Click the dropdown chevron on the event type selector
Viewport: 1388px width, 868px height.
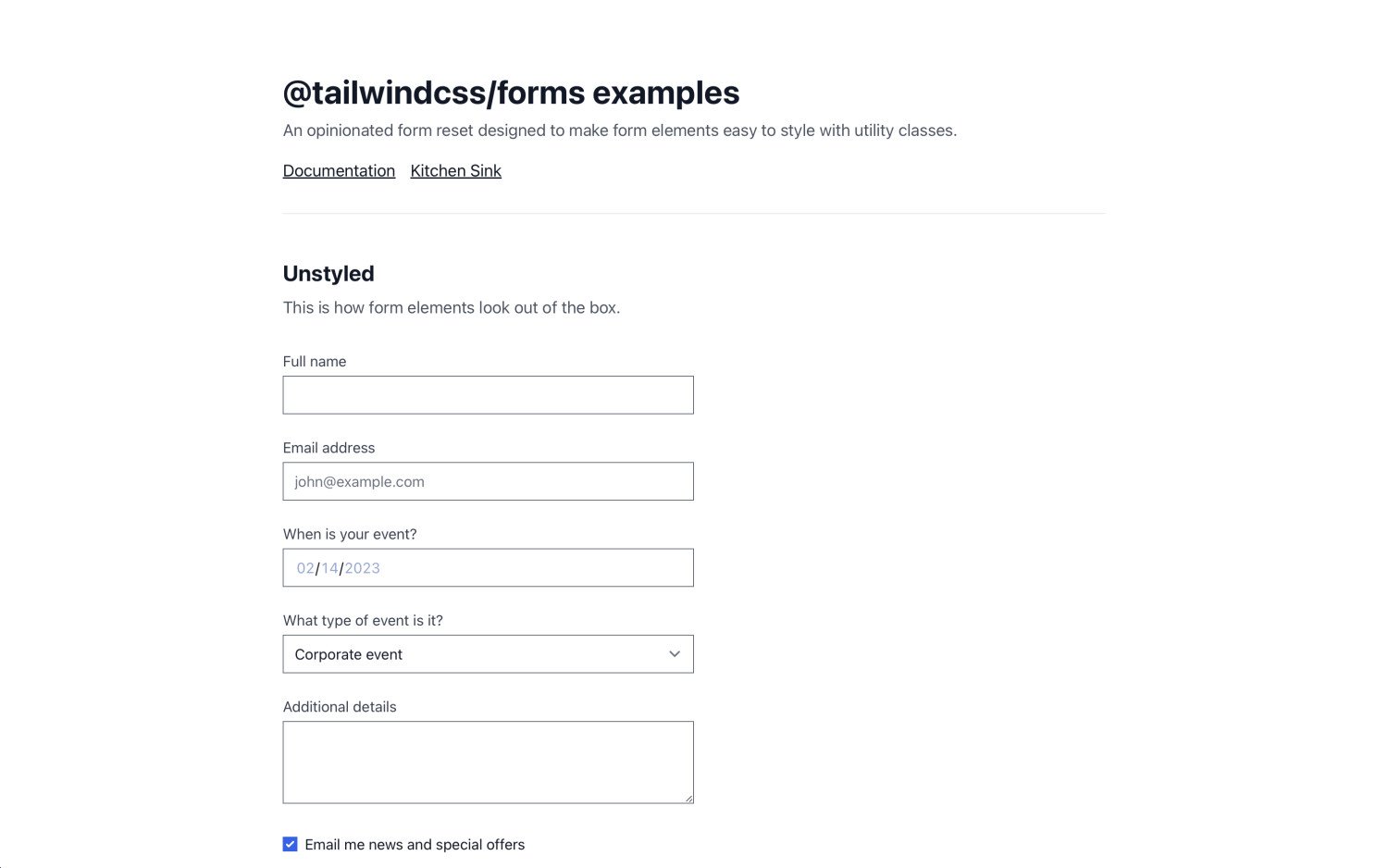tap(675, 653)
